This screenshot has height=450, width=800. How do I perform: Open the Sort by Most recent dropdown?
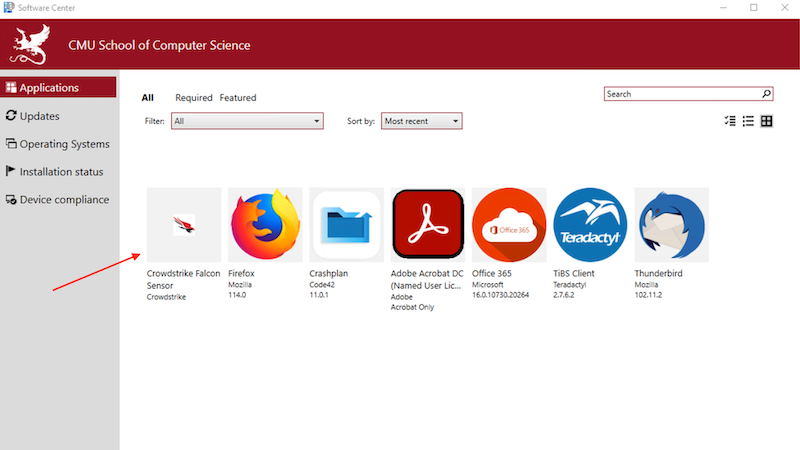[421, 121]
